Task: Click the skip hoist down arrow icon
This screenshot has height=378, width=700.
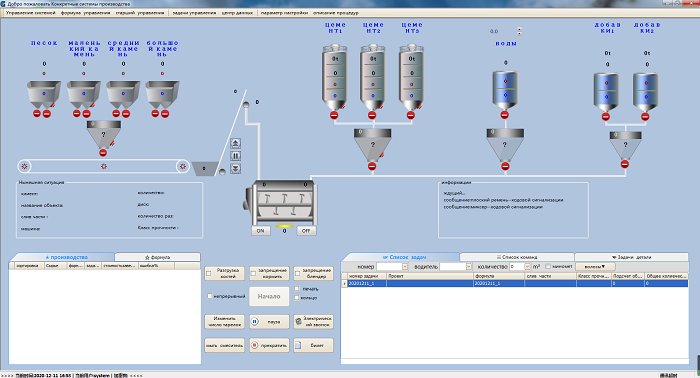Action: [x=236, y=168]
